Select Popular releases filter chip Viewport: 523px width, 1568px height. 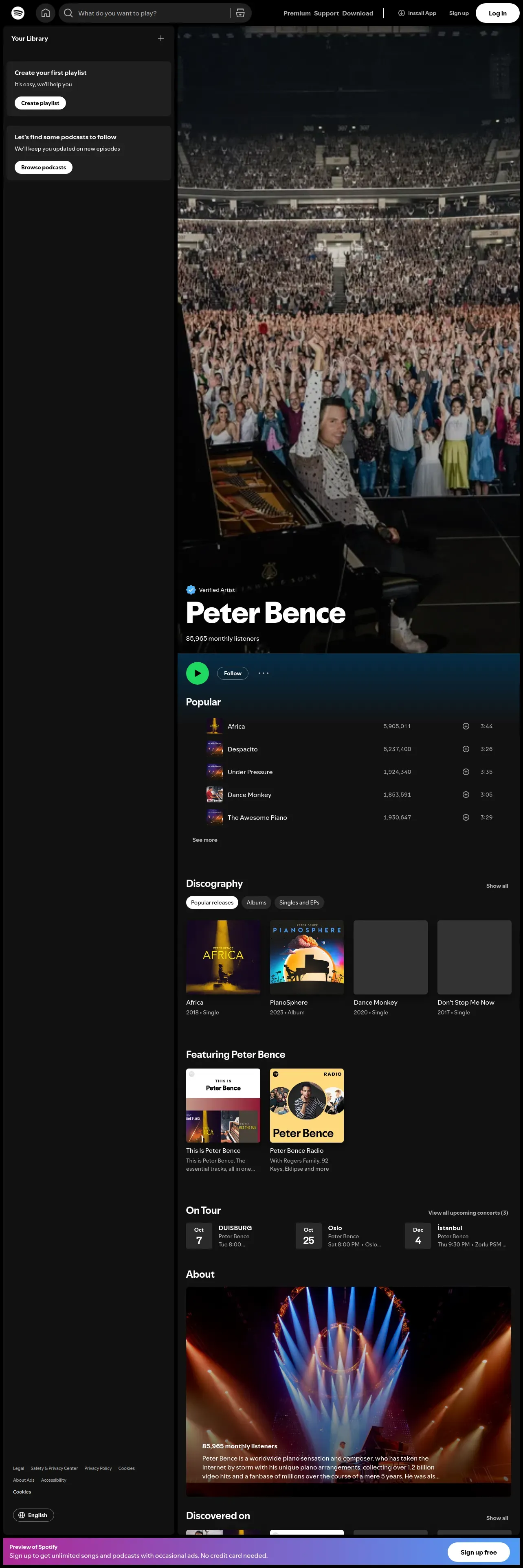click(x=212, y=902)
